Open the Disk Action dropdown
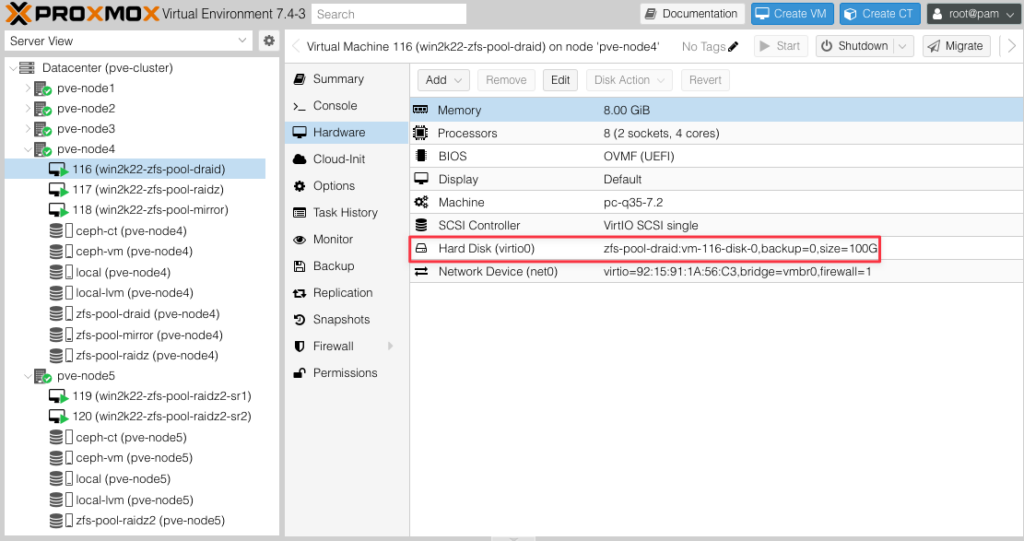 click(629, 80)
